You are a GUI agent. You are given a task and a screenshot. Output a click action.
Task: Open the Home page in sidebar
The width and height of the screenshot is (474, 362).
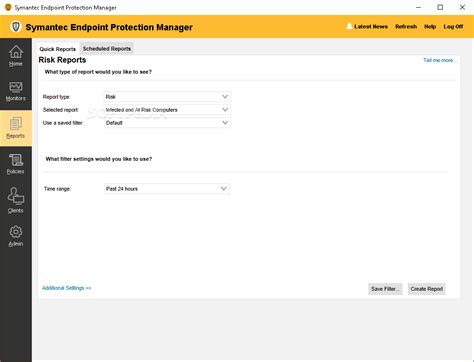pos(16,55)
